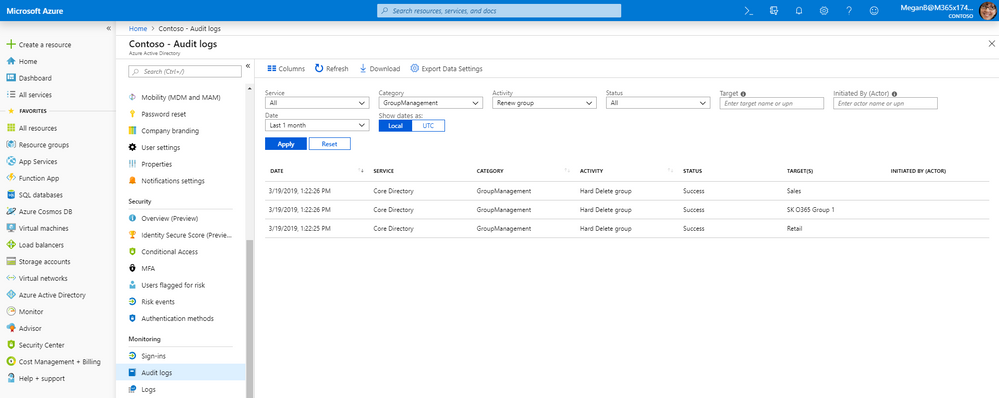Screen dimensions: 999x398
Task: Click the Target info icon
Action: (x=744, y=93)
